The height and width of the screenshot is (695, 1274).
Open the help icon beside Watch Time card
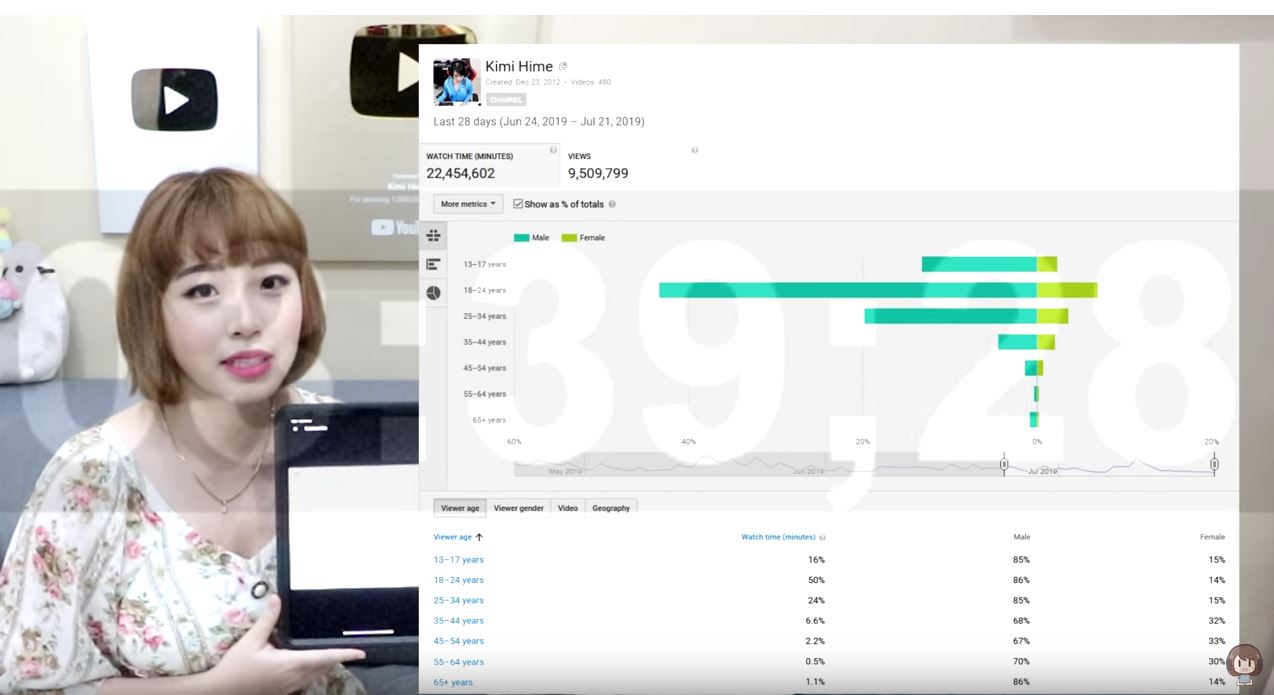pyautogui.click(x=553, y=150)
